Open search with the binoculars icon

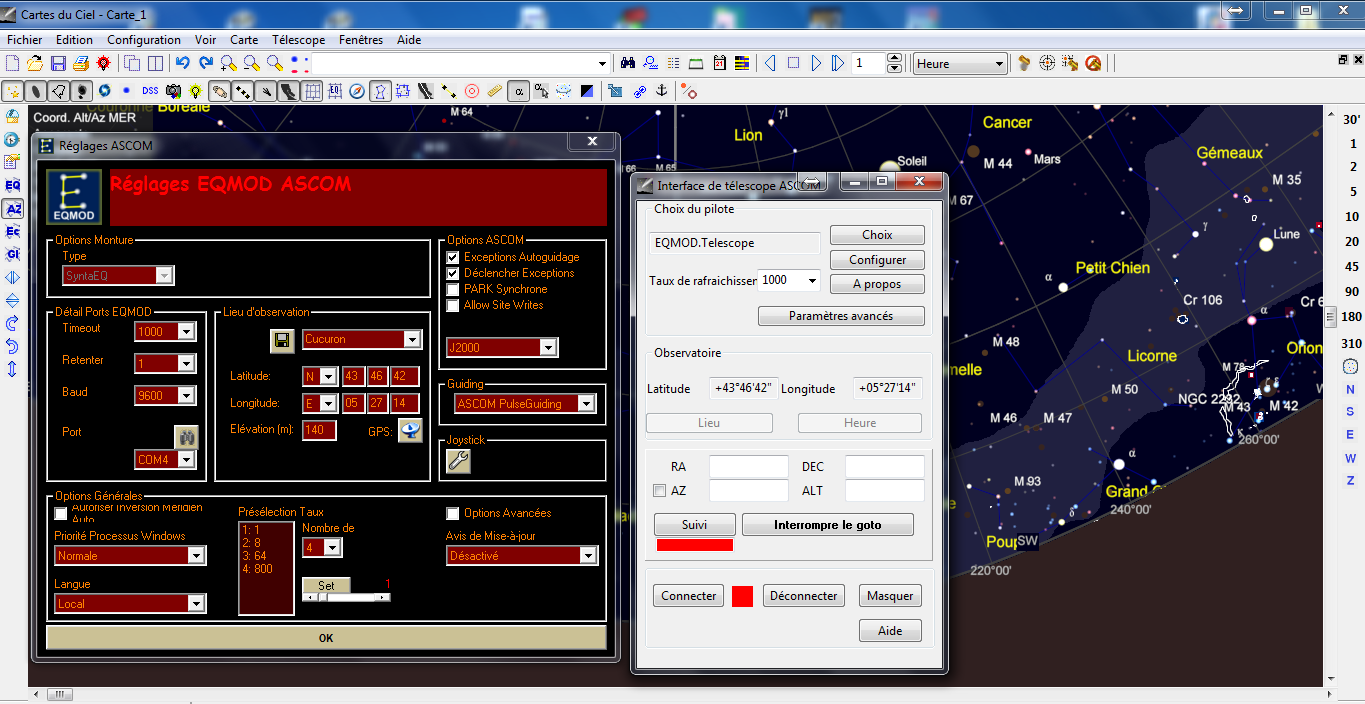point(628,63)
